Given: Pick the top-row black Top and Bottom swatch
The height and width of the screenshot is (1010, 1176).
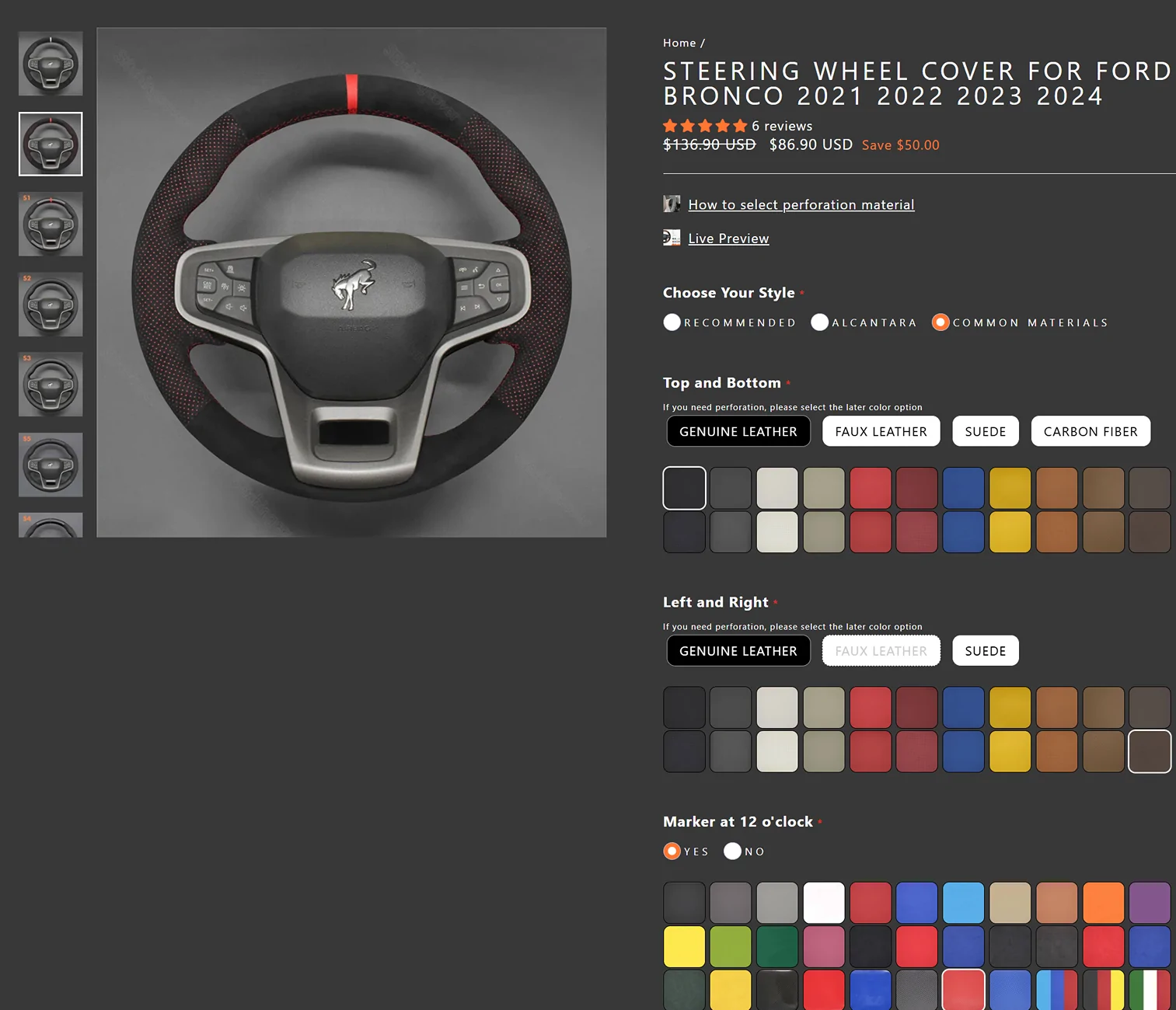Looking at the screenshot, I should point(684,488).
